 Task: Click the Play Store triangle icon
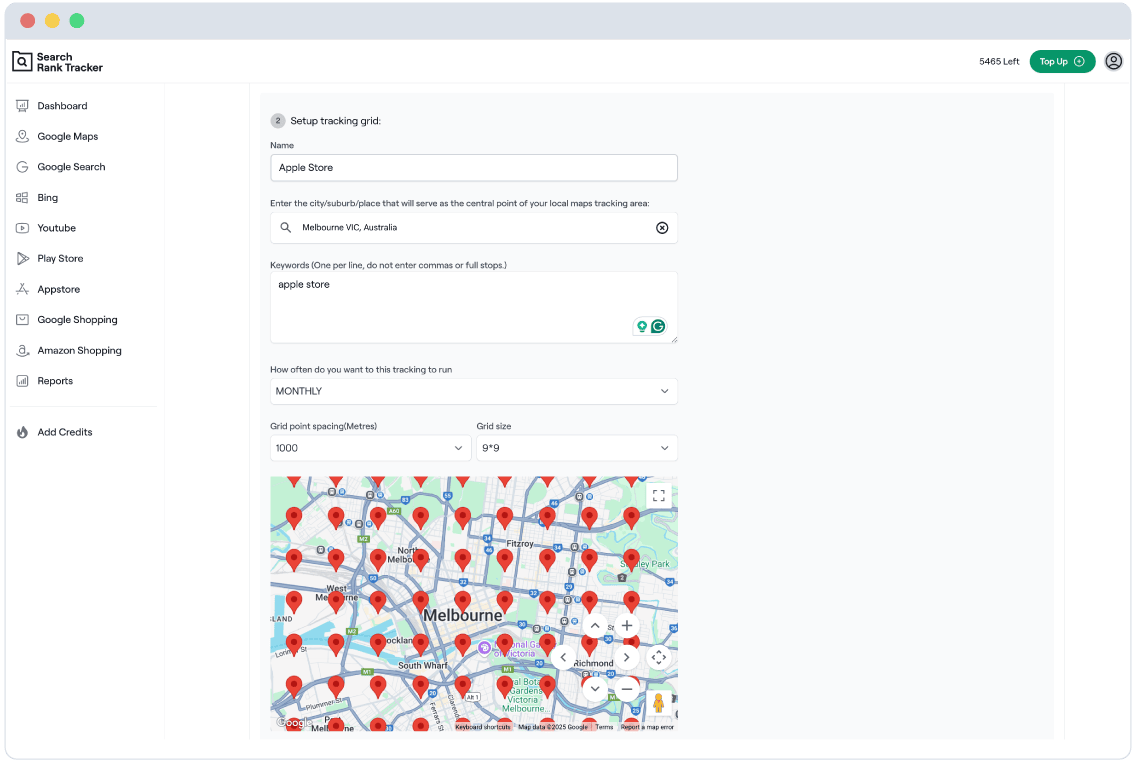tap(22, 259)
